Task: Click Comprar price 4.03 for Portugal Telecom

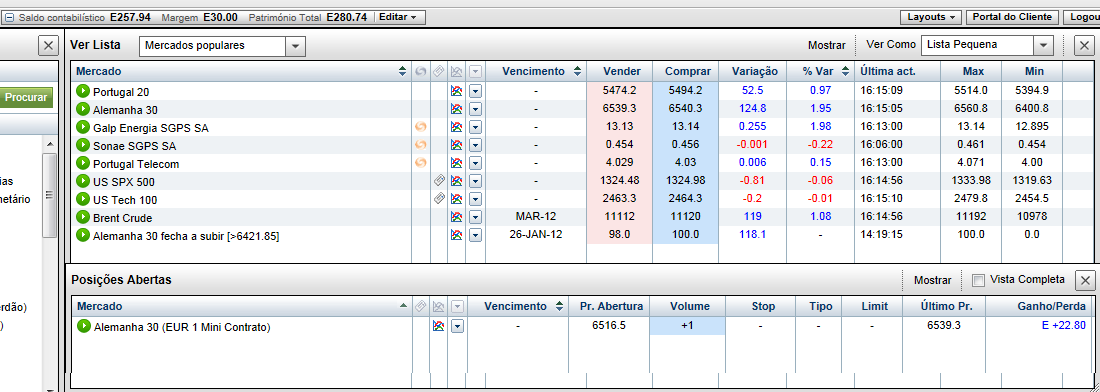Action: [x=685, y=164]
